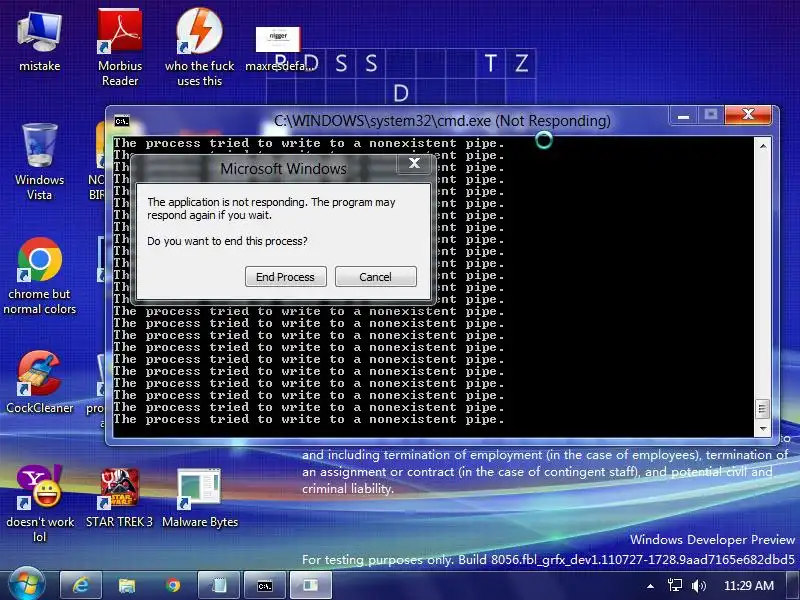The width and height of the screenshot is (800, 600).
Task: Click the cmd scrollbar down arrow
Action: click(x=763, y=429)
